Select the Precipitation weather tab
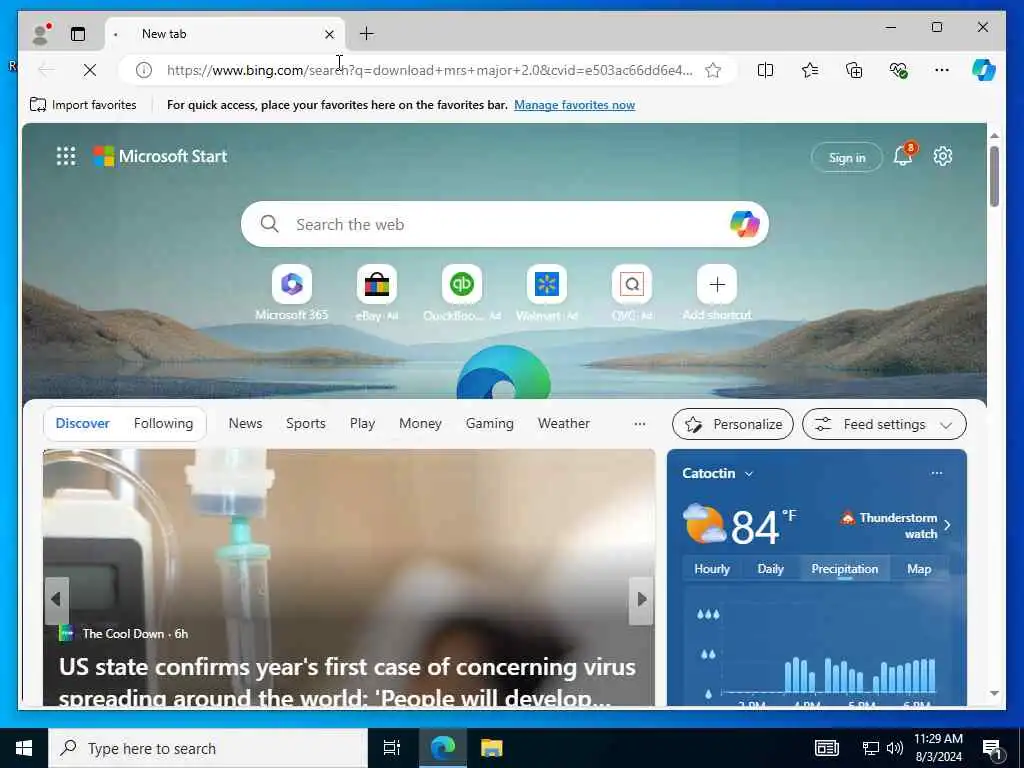Image resolution: width=1024 pixels, height=768 pixels. point(844,569)
